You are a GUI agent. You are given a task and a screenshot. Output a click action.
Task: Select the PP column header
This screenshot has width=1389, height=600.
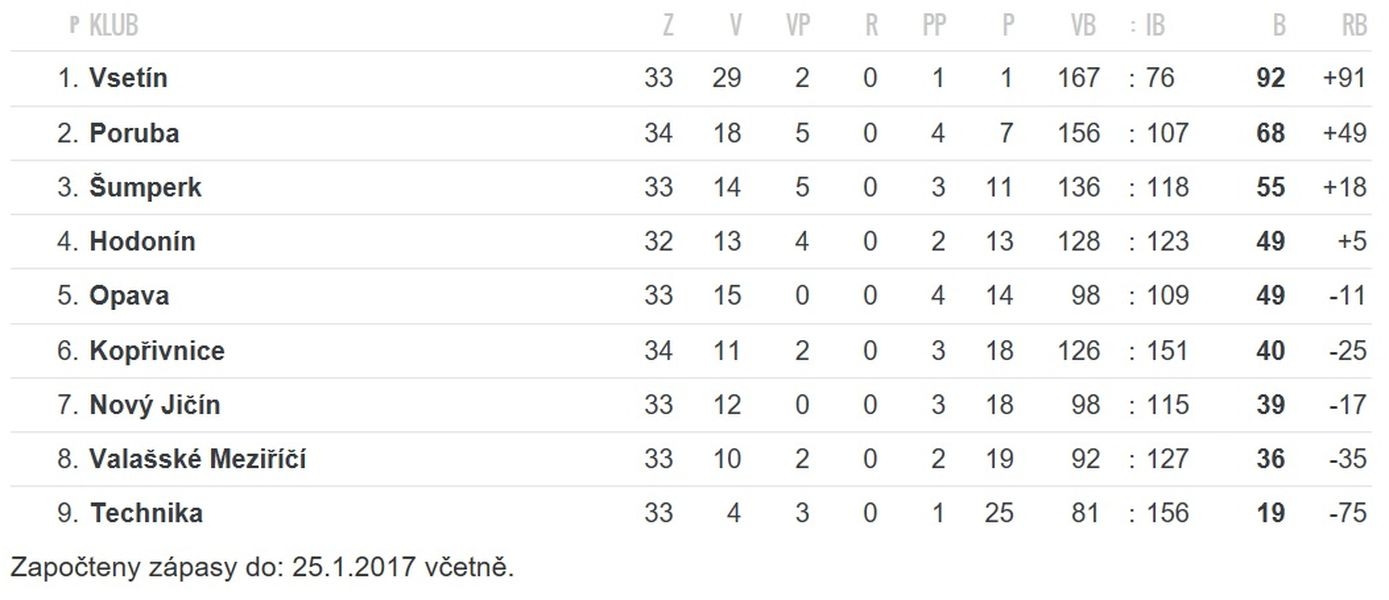point(935,26)
